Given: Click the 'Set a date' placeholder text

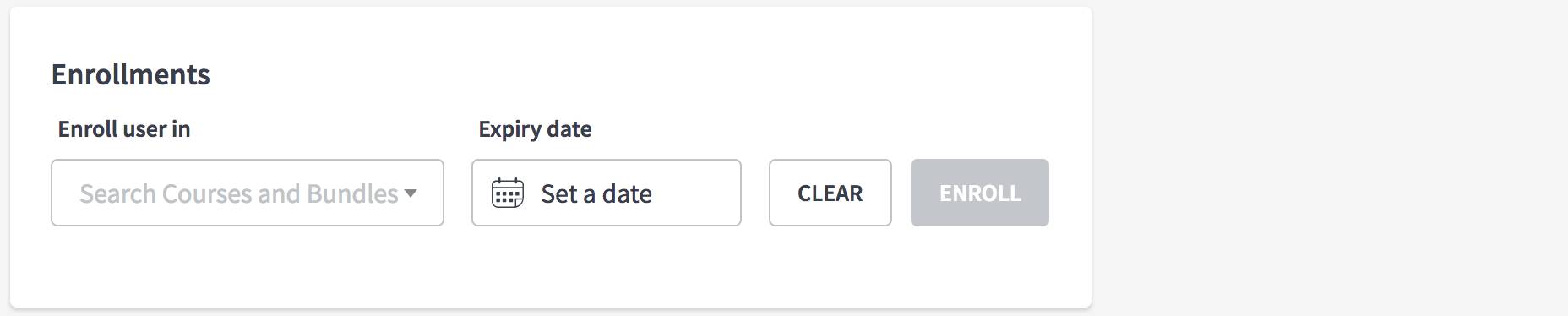Looking at the screenshot, I should [x=596, y=193].
